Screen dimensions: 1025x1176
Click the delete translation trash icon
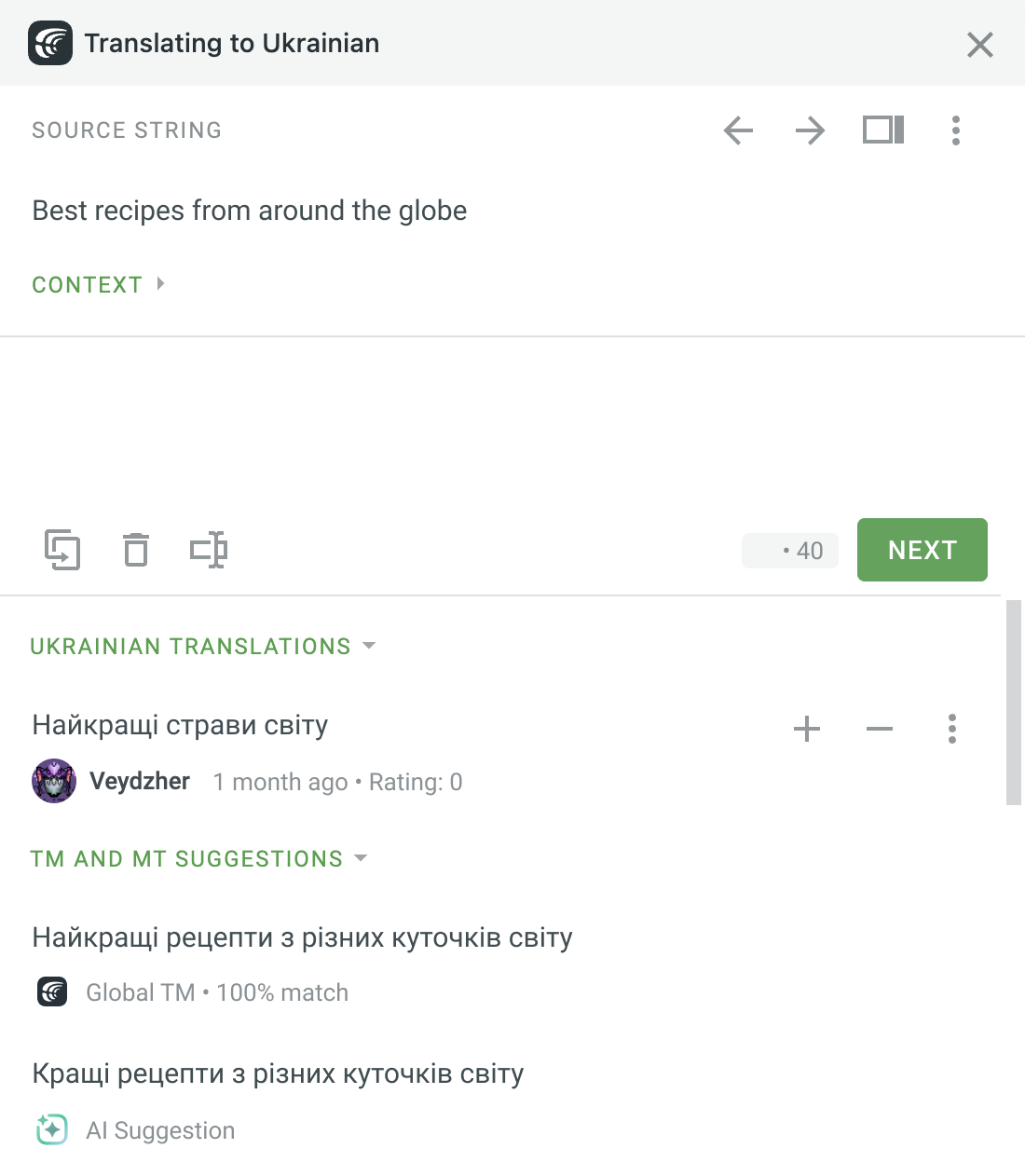pos(136,550)
